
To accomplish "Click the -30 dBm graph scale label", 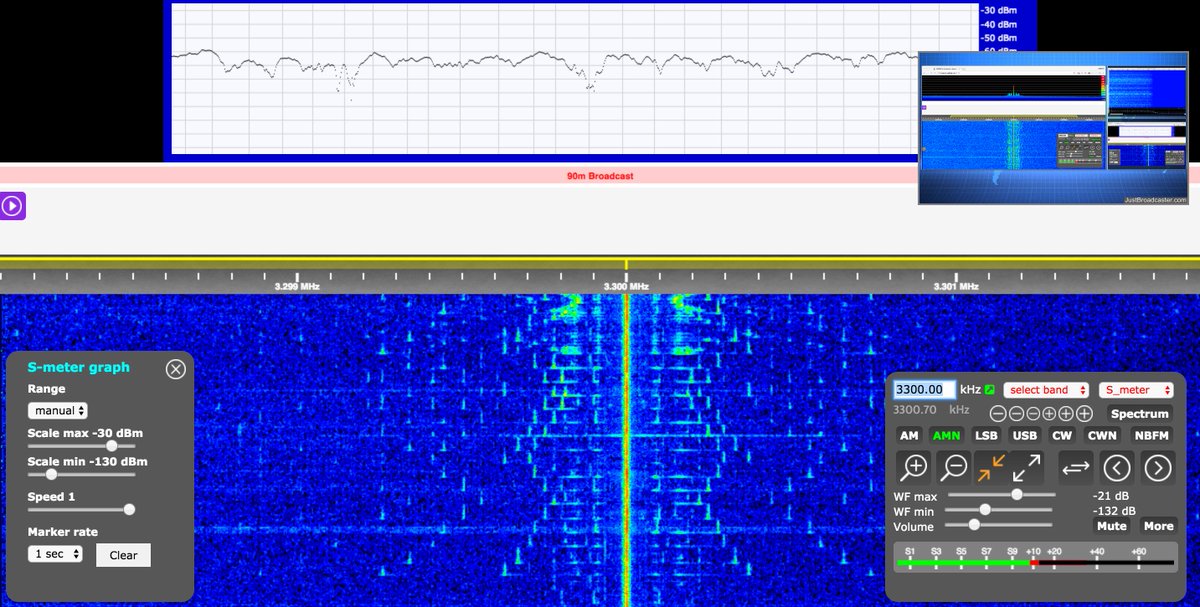I will click(999, 10).
